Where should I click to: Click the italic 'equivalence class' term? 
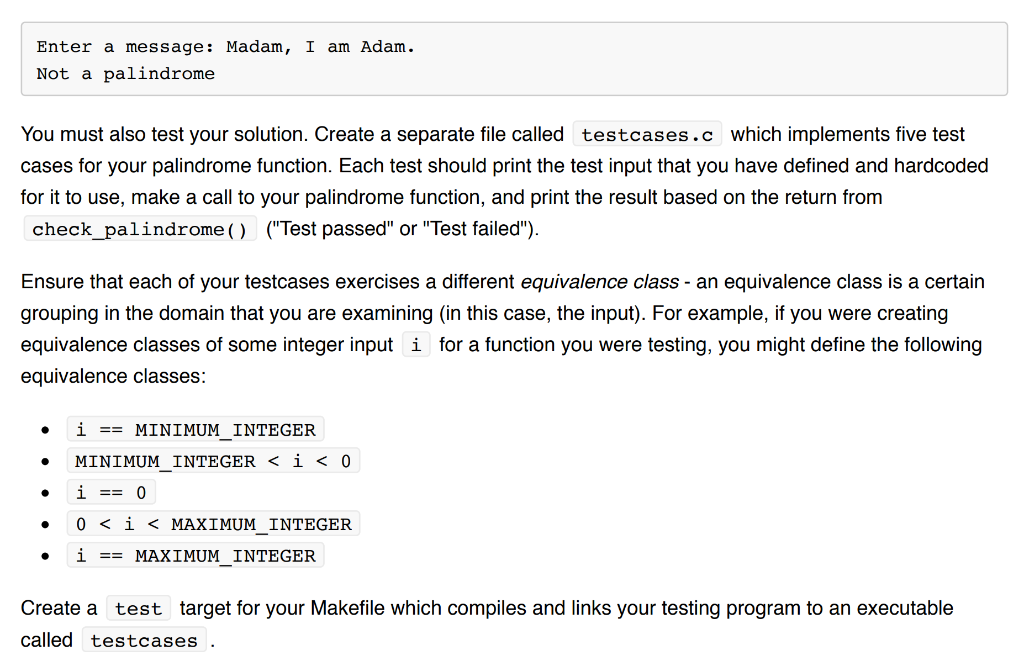[600, 281]
